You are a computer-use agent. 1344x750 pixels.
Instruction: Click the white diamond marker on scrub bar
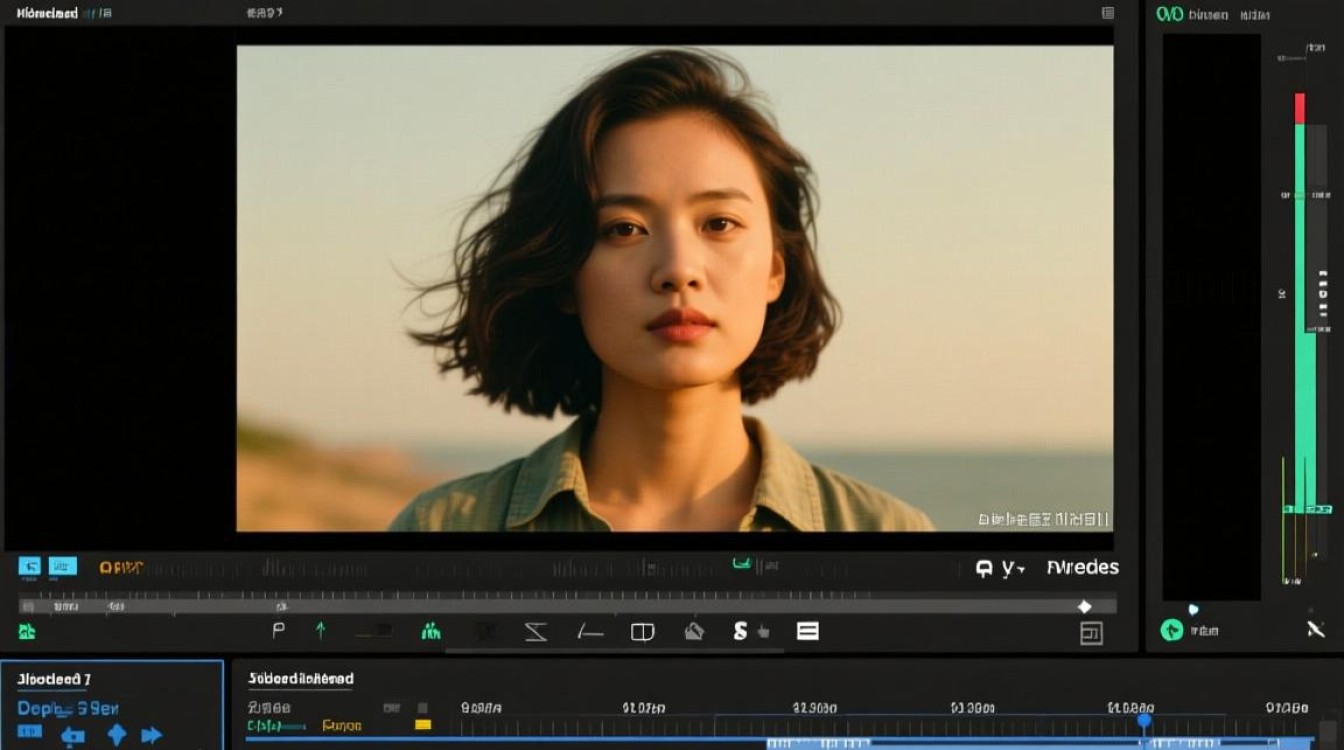pos(1084,606)
